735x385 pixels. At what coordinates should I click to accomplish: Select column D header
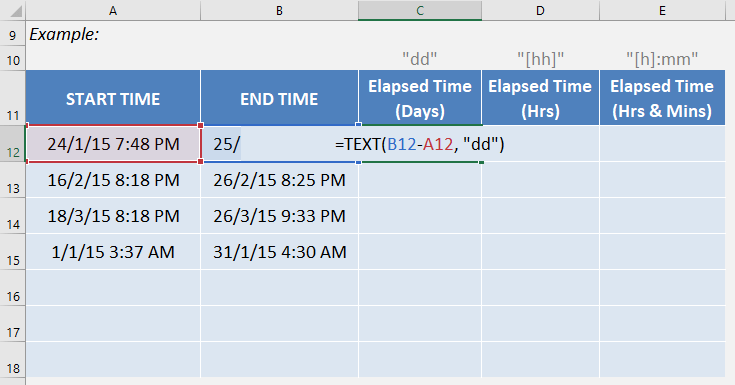point(540,10)
